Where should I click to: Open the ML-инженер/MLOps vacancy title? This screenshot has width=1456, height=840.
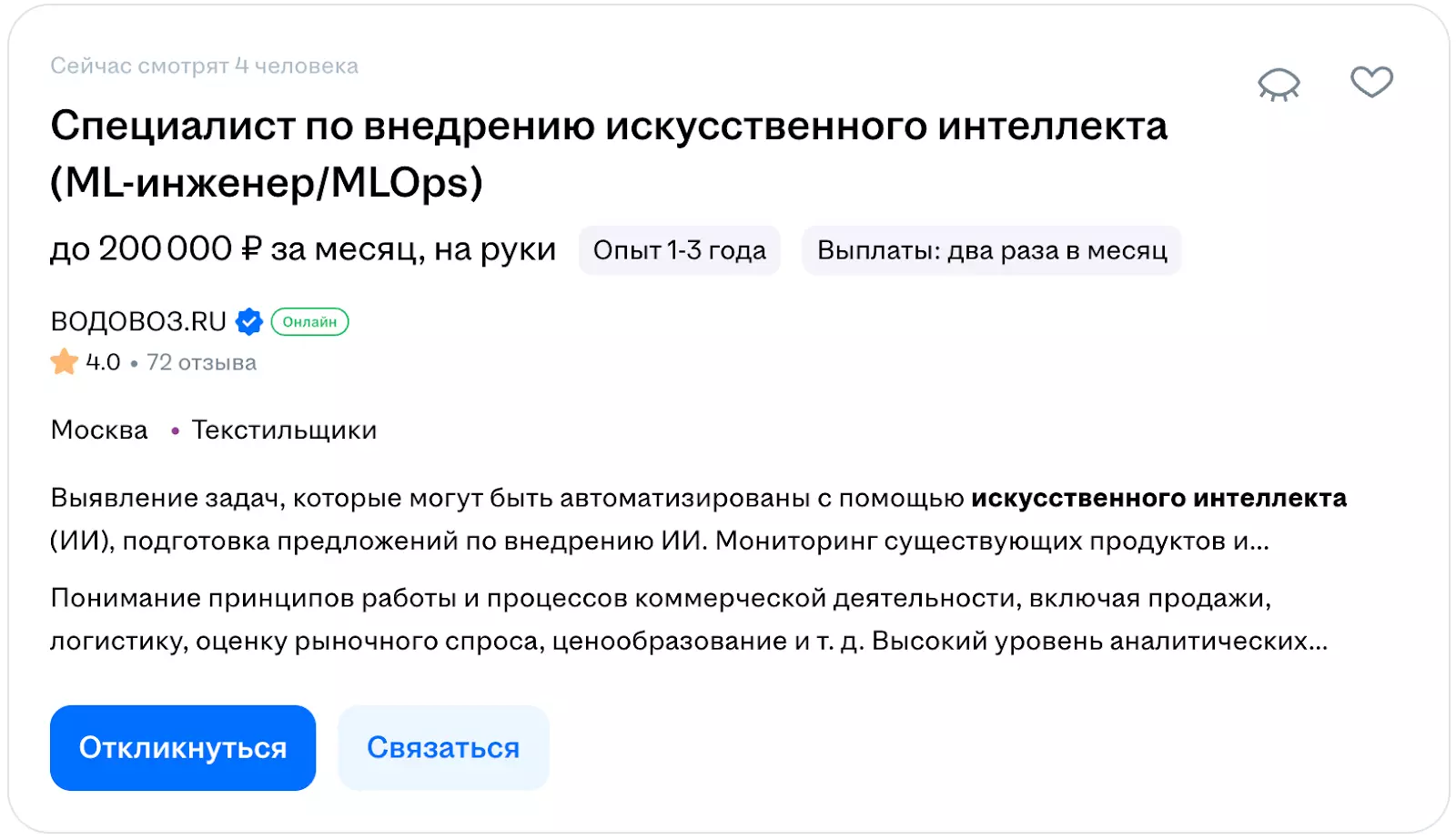(x=608, y=153)
